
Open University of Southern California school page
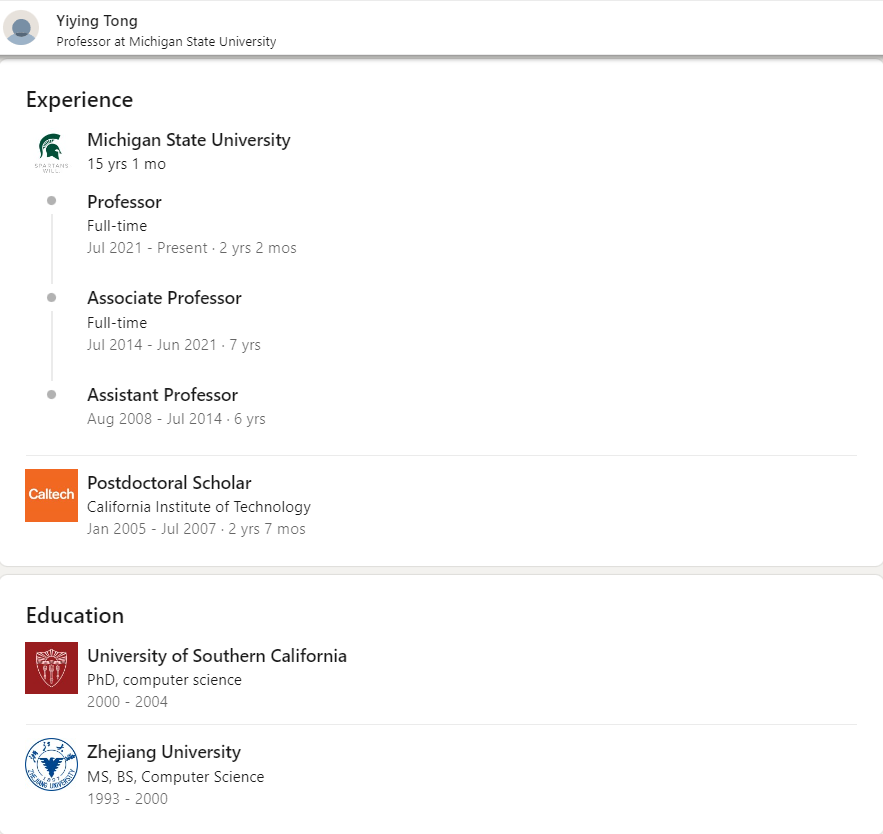coord(216,656)
